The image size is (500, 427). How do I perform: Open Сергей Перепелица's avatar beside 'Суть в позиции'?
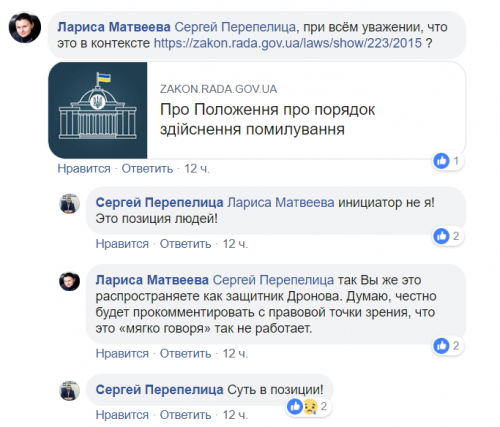coord(70,390)
